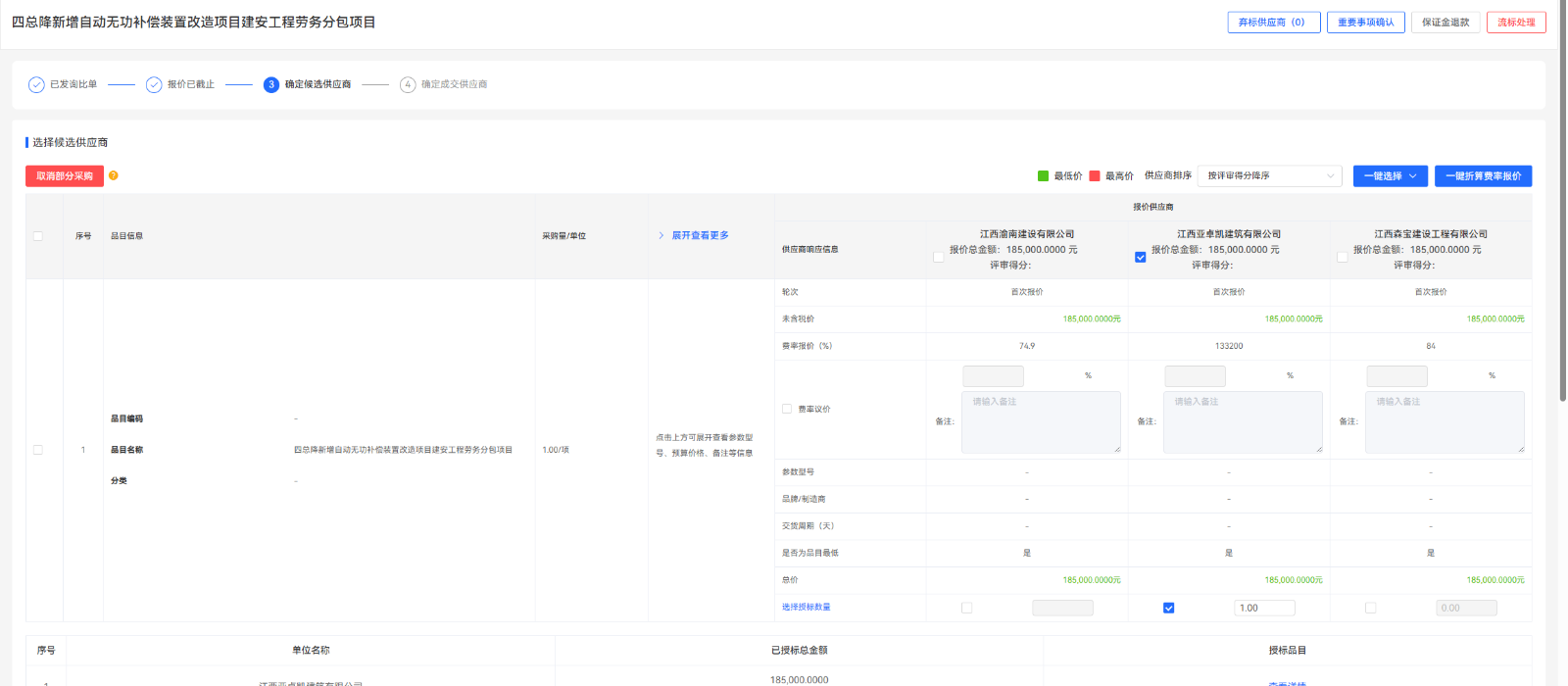Screen dimensions: 1568x686
Task: Expand the 一键选择 dropdown button
Action: pos(1390,176)
